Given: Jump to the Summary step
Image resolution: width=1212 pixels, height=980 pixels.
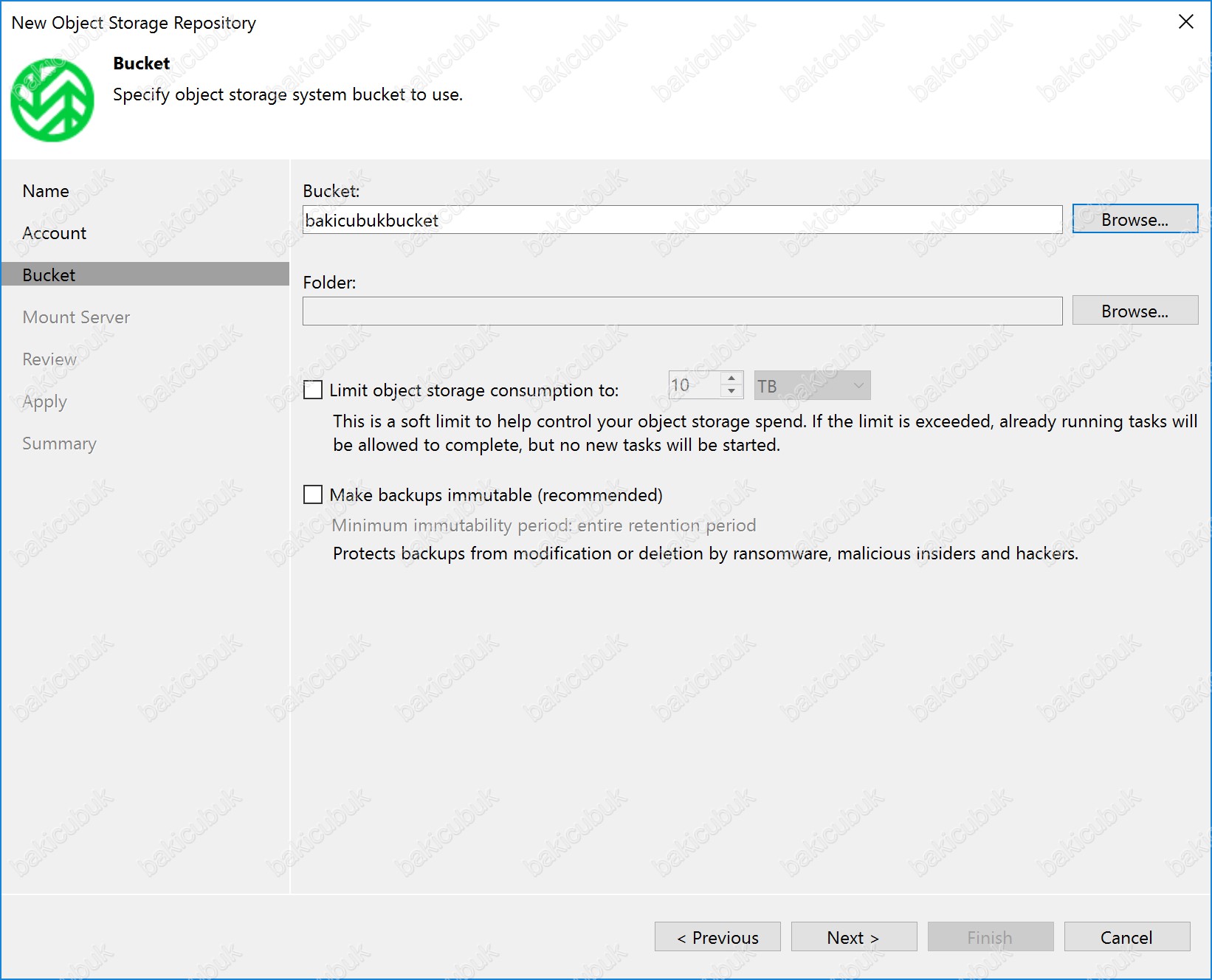Looking at the screenshot, I should point(60,444).
